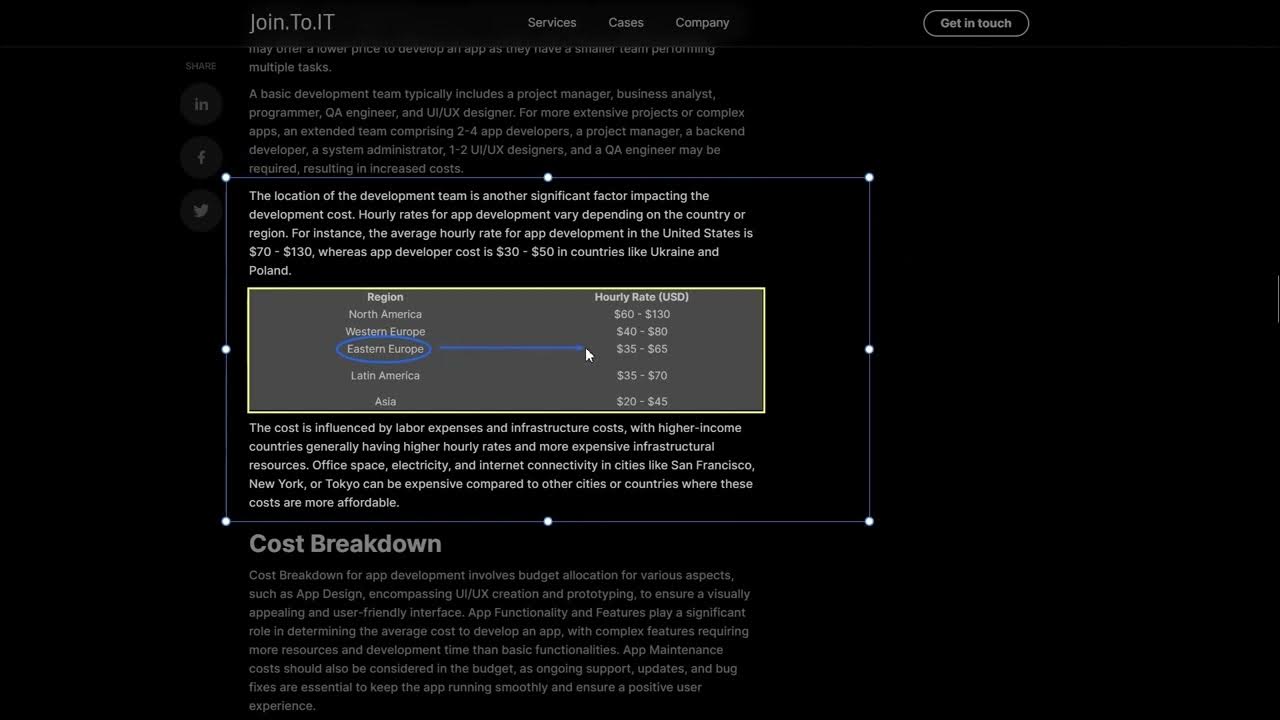Screen dimensions: 1280x720
Task: Grab the top-left selection handle
Action: 226,177
